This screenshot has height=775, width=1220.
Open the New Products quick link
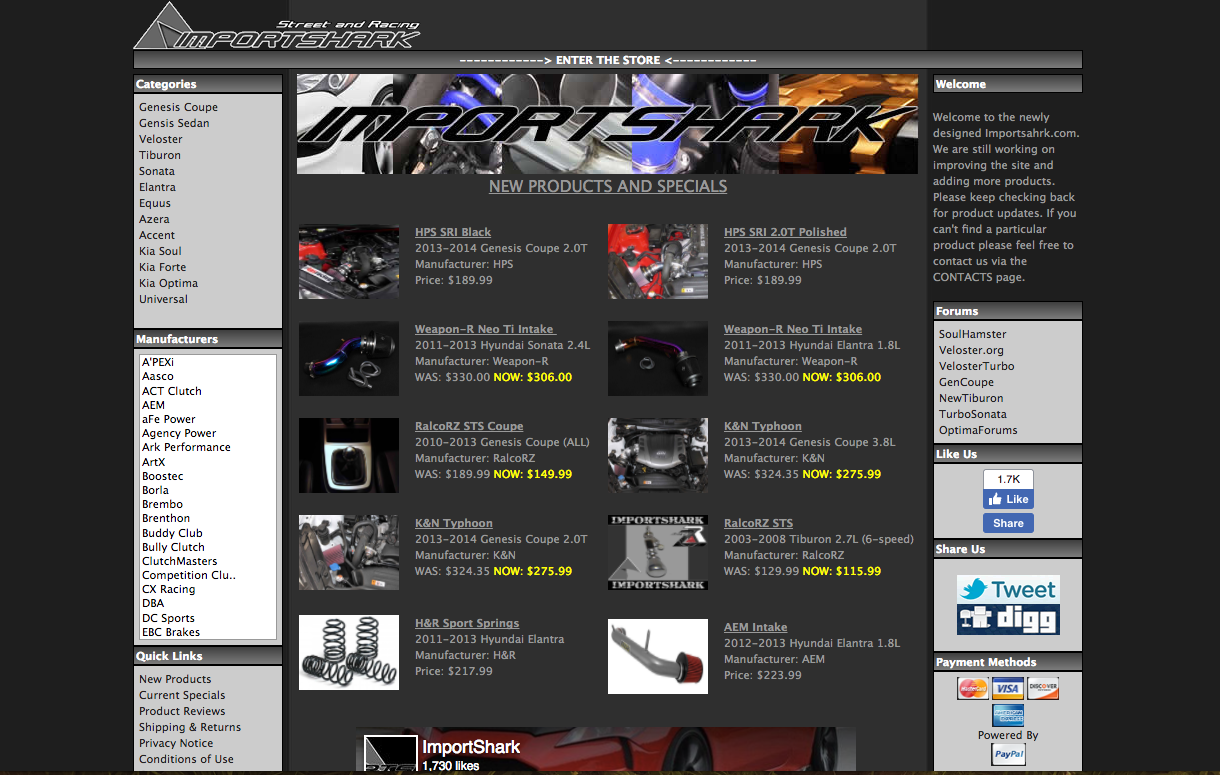click(175, 679)
